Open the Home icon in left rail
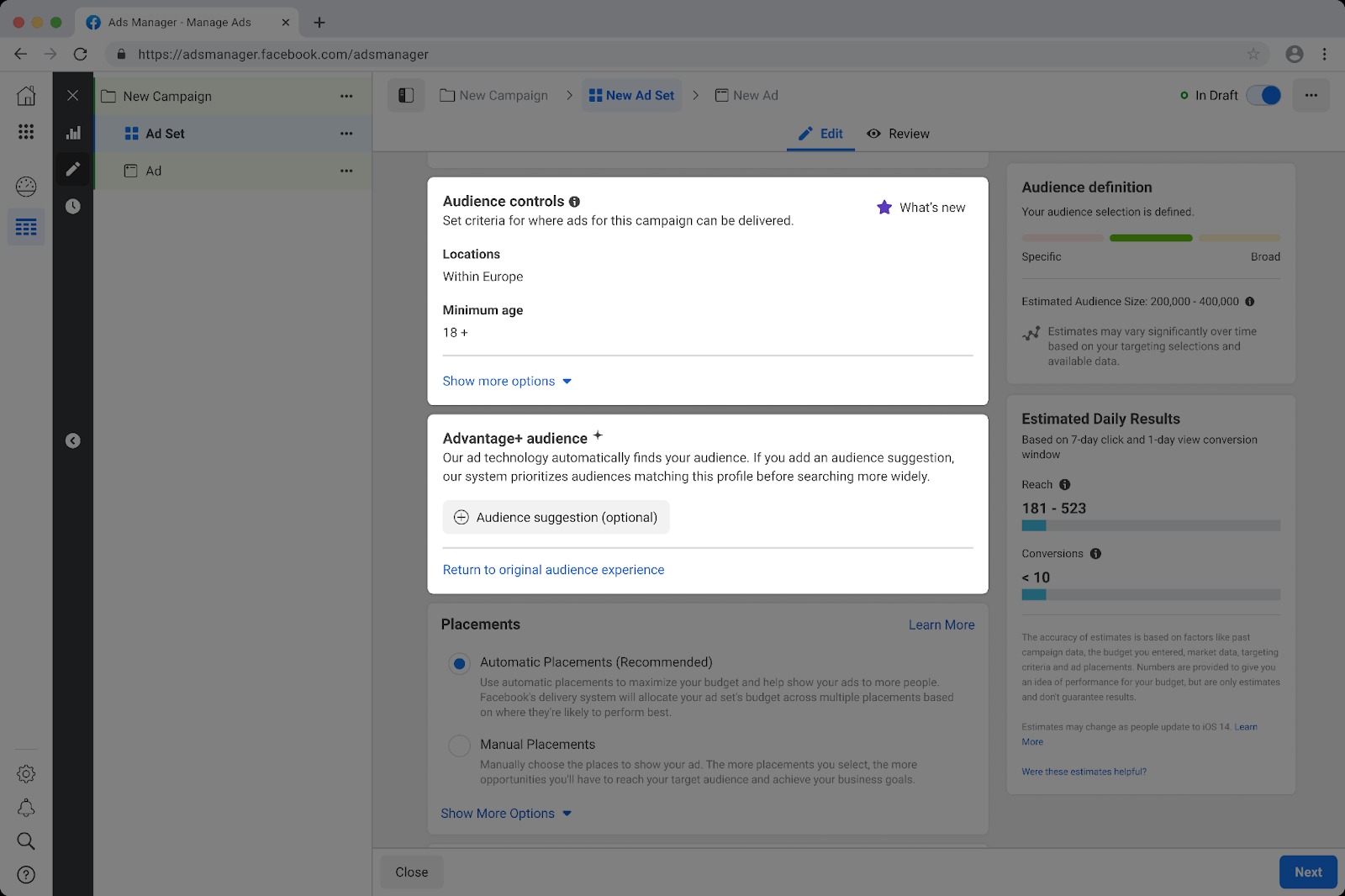Screen dimensions: 1345x896 (26, 96)
